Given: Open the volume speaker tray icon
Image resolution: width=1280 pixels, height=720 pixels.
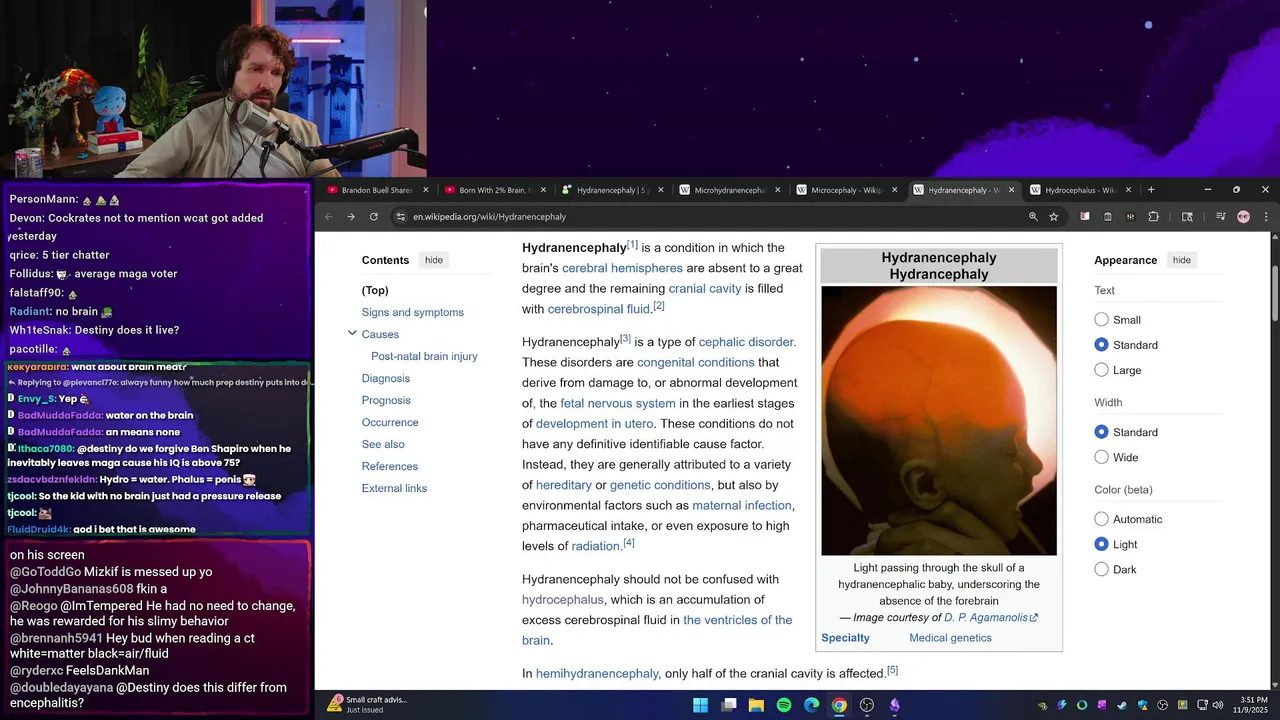Looking at the screenshot, I should [x=1217, y=705].
